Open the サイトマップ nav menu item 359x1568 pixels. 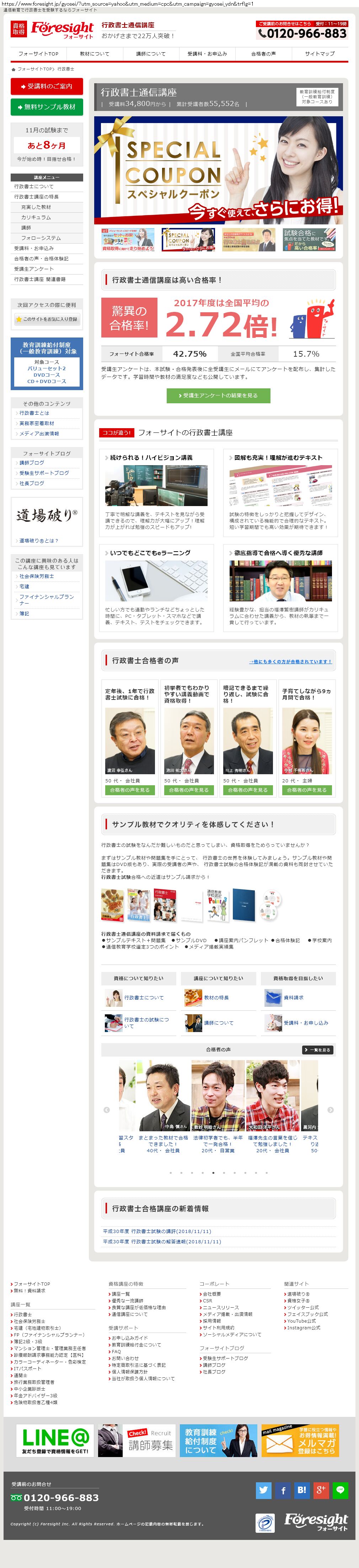pyautogui.click(x=320, y=54)
